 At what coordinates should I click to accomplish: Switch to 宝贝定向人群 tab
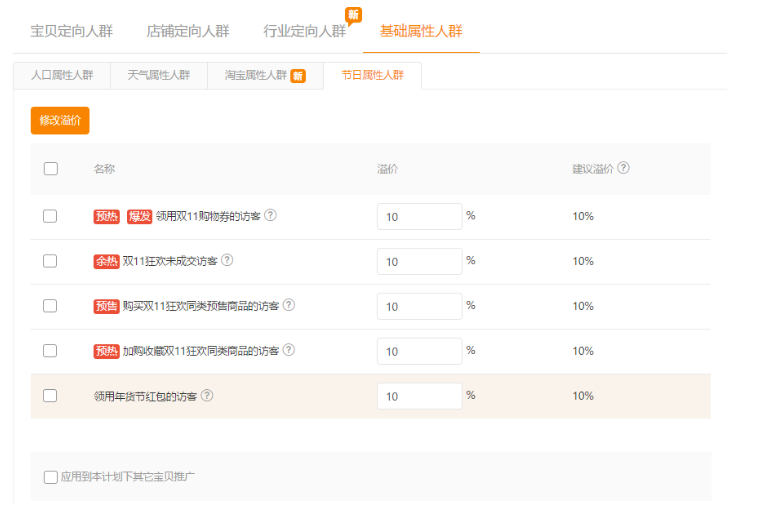click(x=72, y=31)
